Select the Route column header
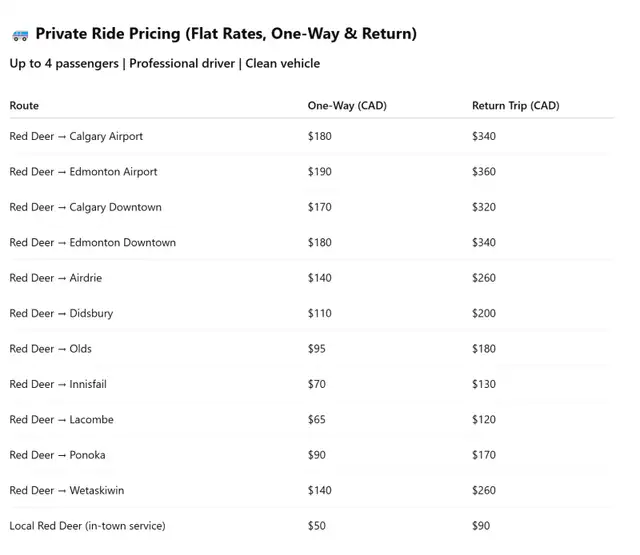Viewport: 640px width, 555px height. click(x=24, y=106)
